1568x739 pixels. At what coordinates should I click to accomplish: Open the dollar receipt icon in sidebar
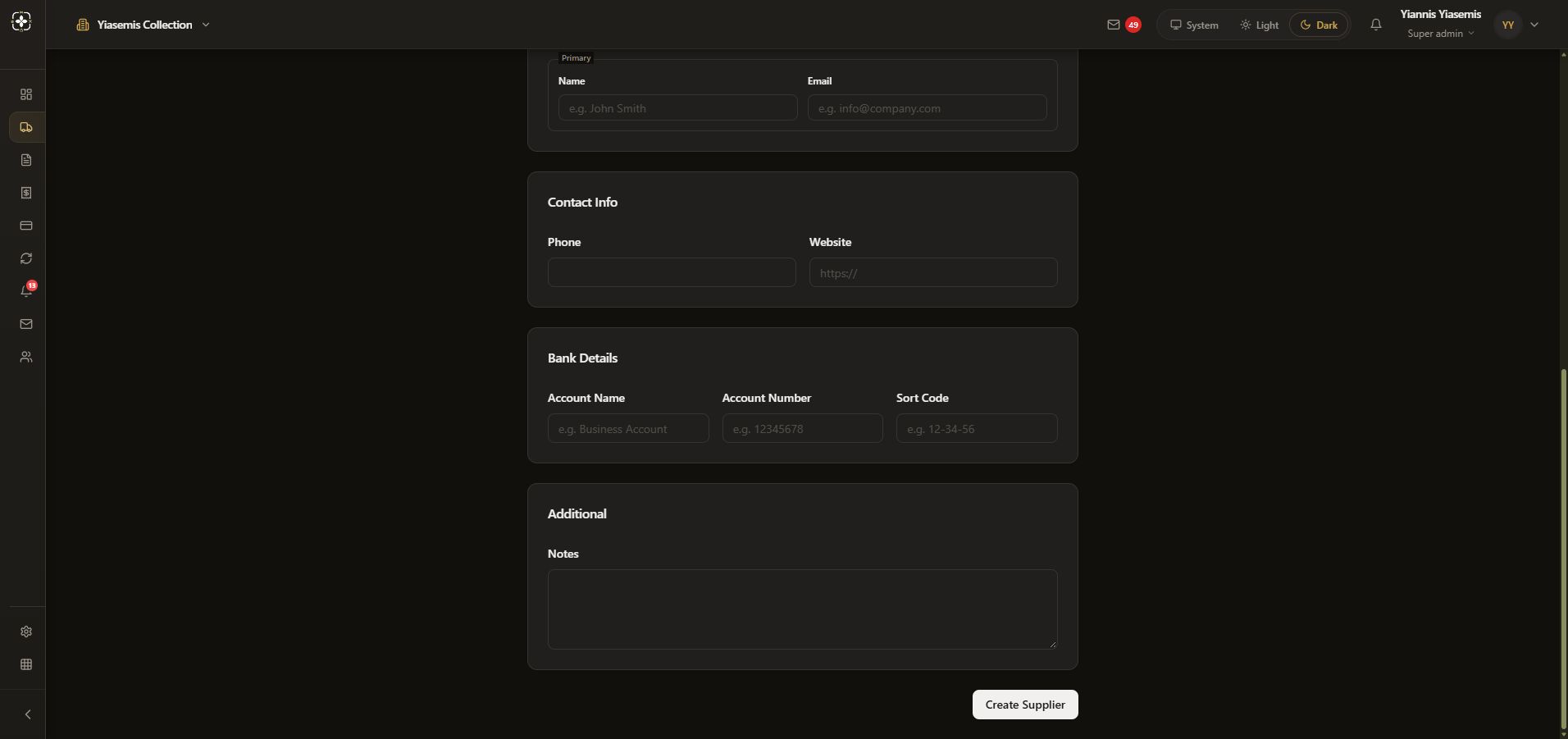point(26,193)
